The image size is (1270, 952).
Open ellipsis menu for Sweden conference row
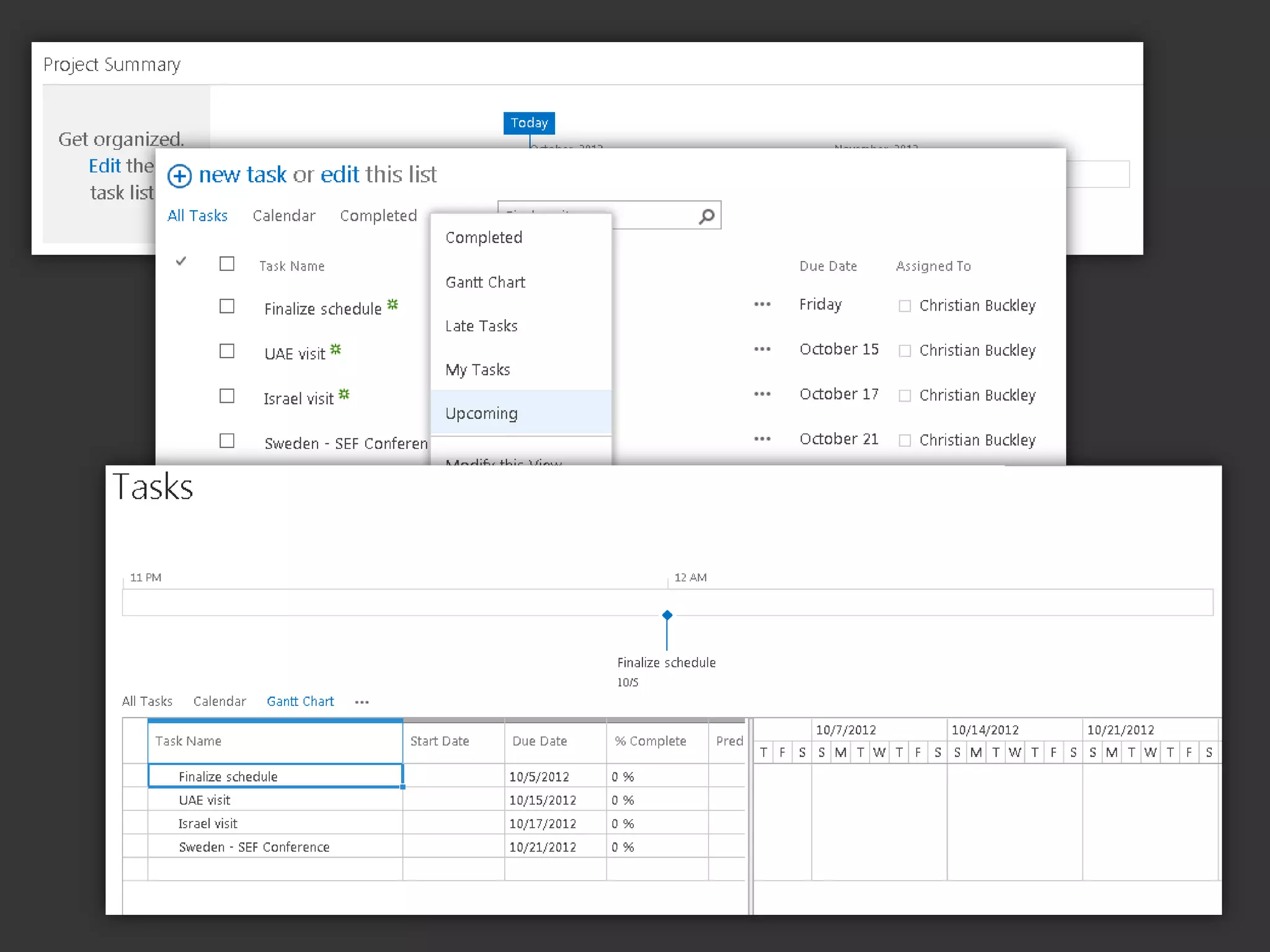(762, 439)
